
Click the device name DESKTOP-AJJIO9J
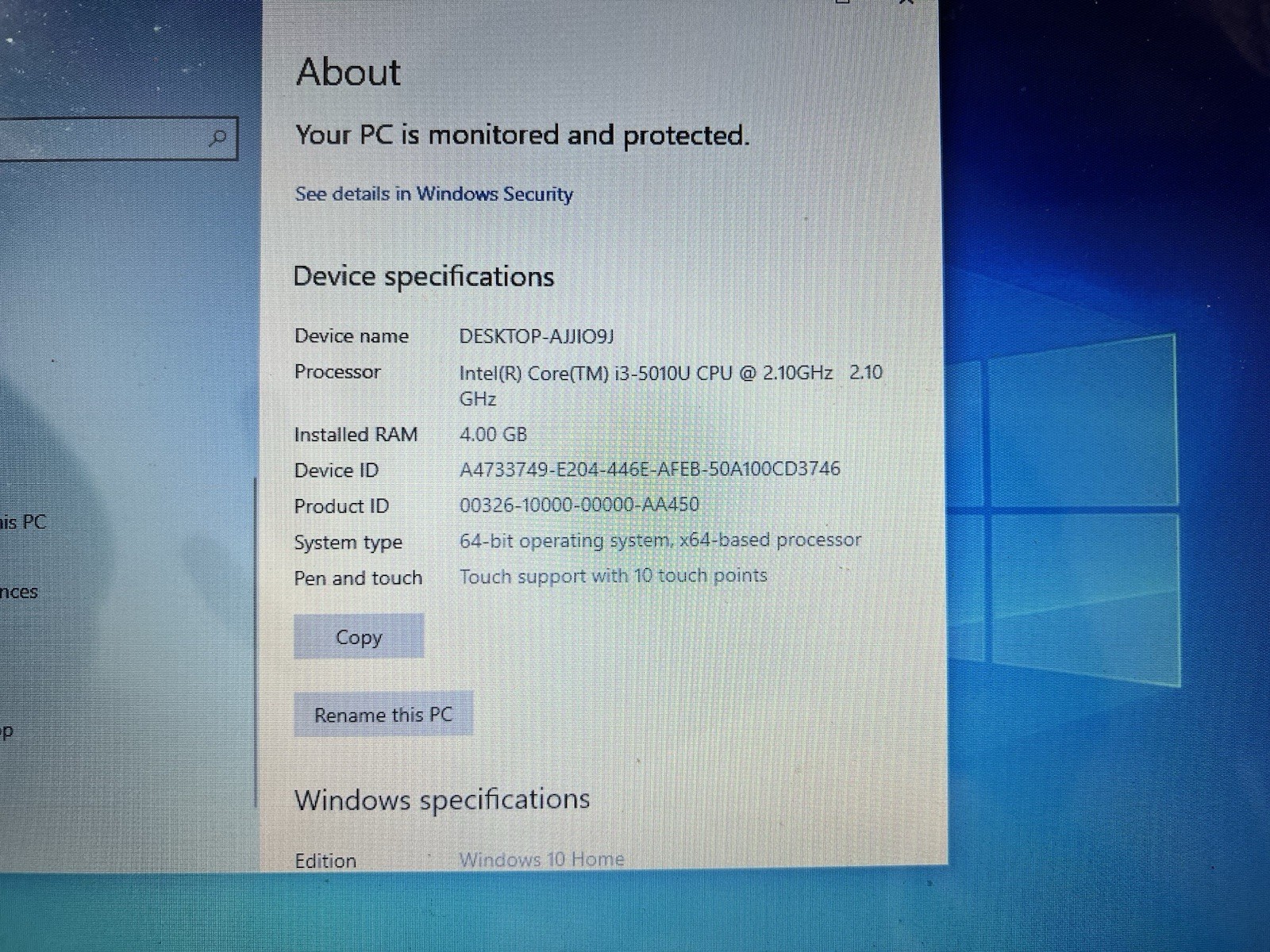click(x=537, y=336)
